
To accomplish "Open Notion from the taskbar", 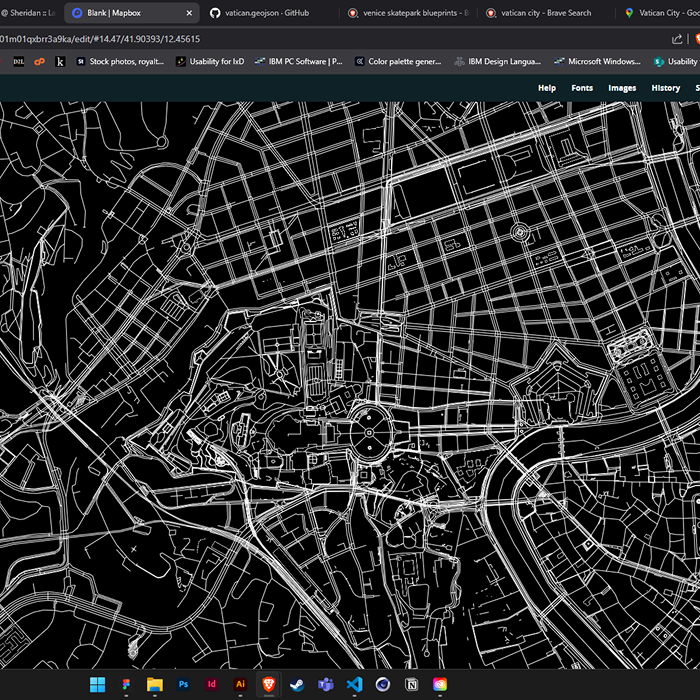I will coord(411,685).
